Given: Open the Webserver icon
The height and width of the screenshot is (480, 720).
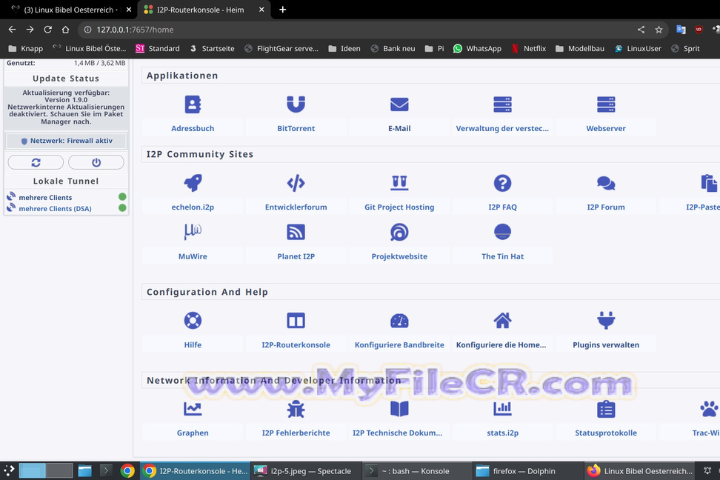Looking at the screenshot, I should point(606,105).
